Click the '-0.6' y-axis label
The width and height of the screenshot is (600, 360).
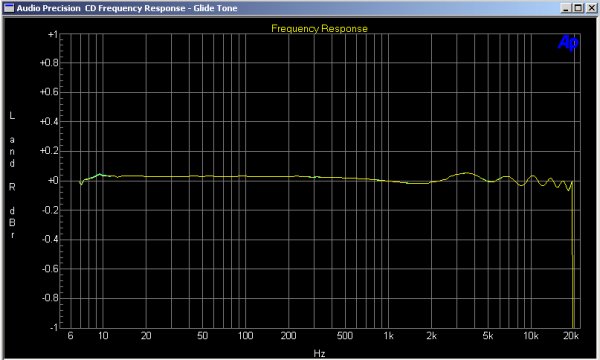(x=50, y=269)
